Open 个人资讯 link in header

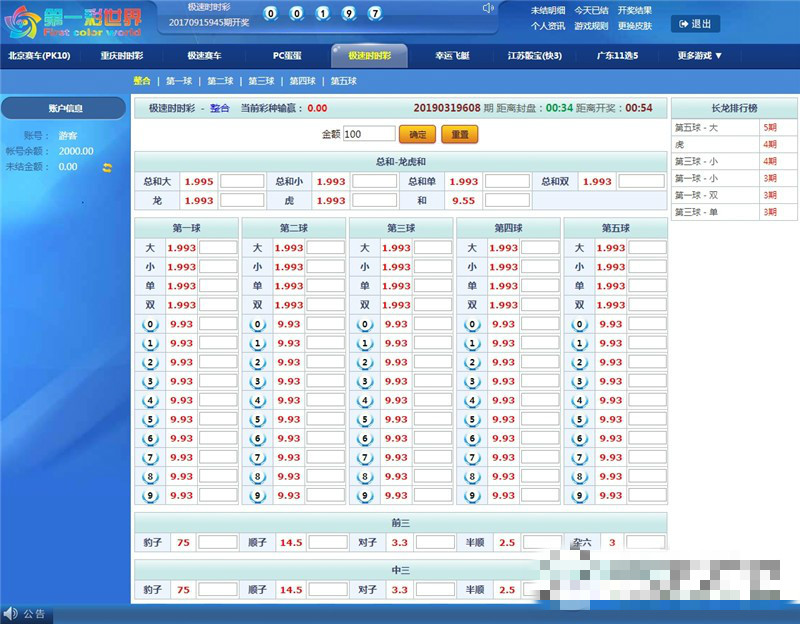(548, 26)
